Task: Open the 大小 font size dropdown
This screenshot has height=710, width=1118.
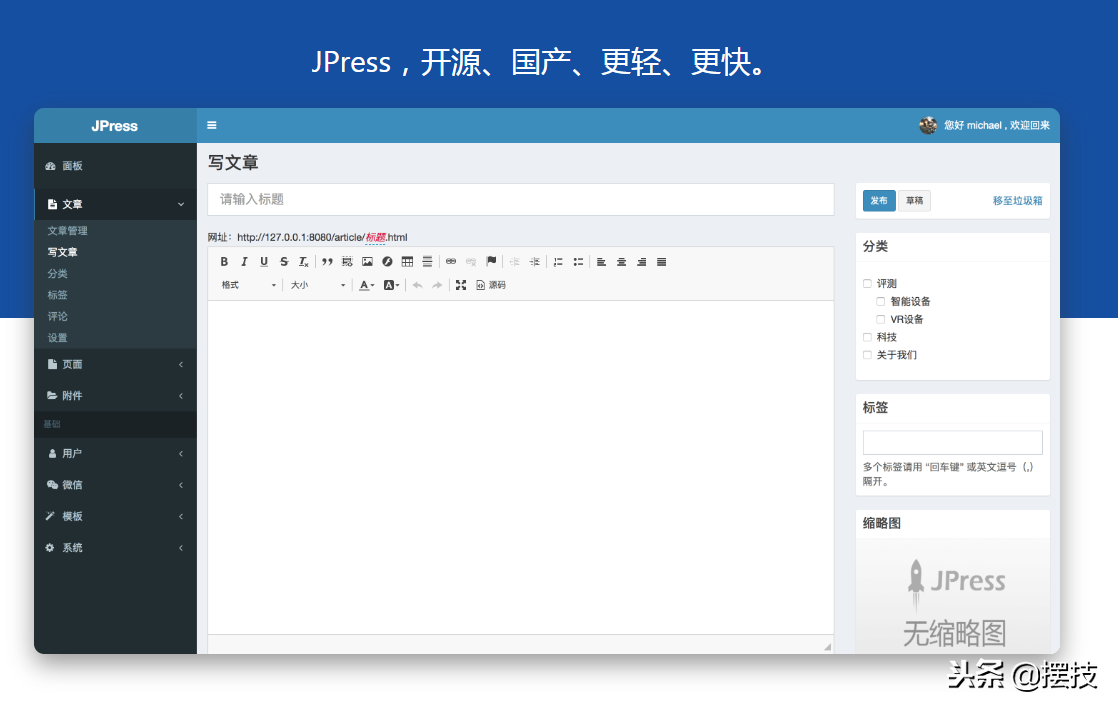Action: coord(317,285)
